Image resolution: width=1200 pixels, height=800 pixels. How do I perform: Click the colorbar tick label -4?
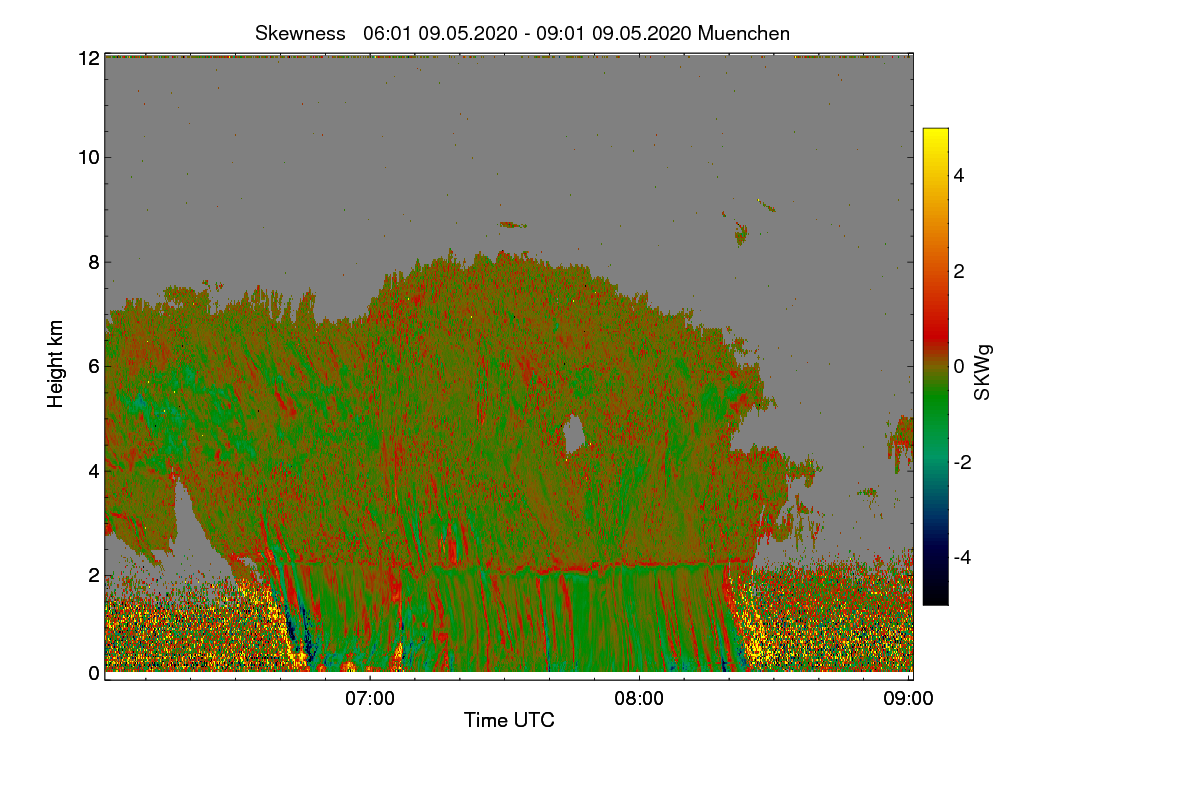point(962,557)
